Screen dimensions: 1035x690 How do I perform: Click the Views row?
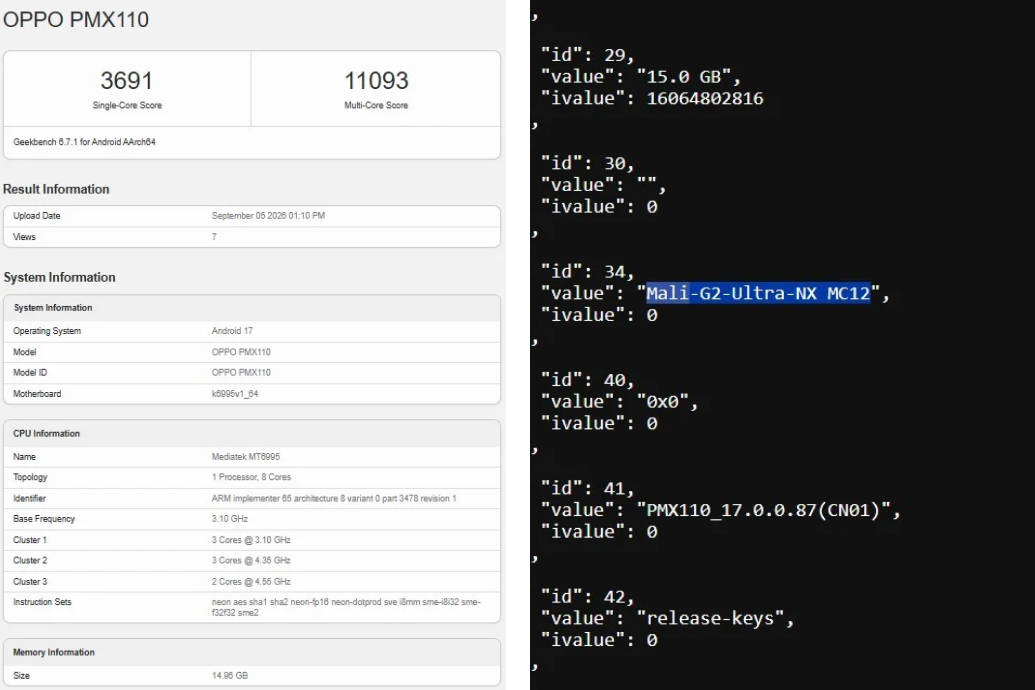(251, 237)
